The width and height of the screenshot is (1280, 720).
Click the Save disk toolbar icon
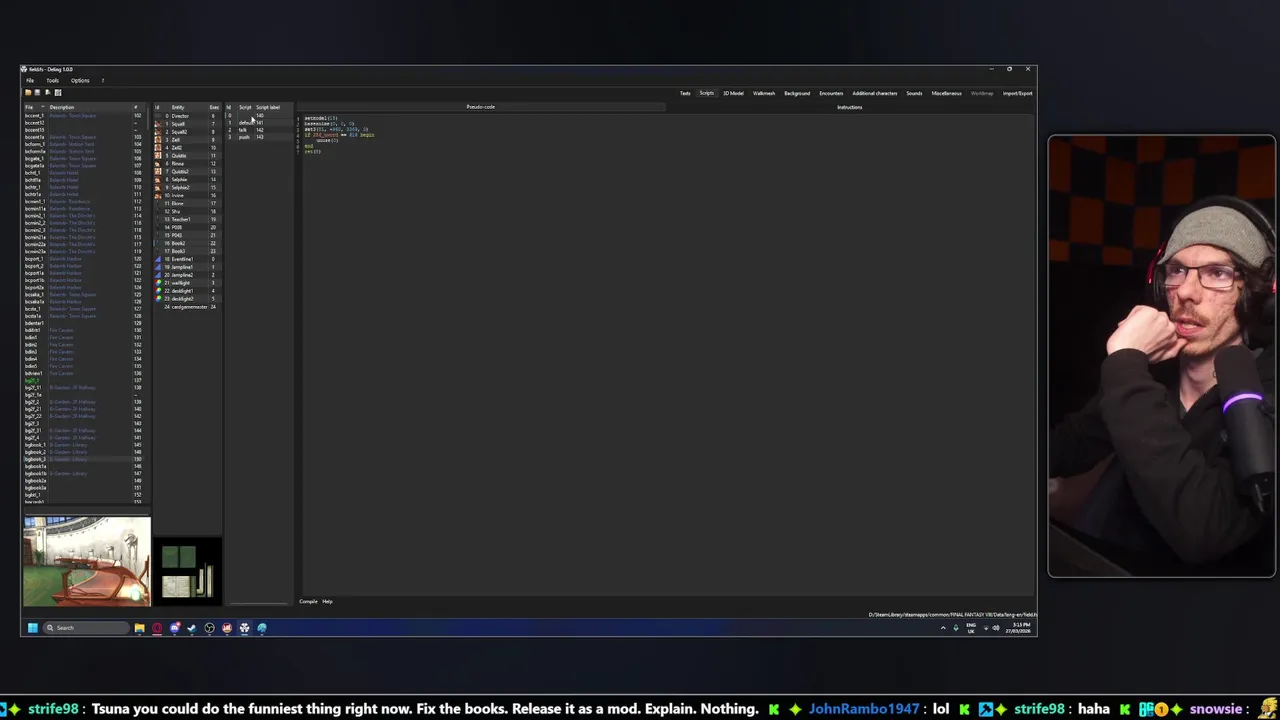37,92
